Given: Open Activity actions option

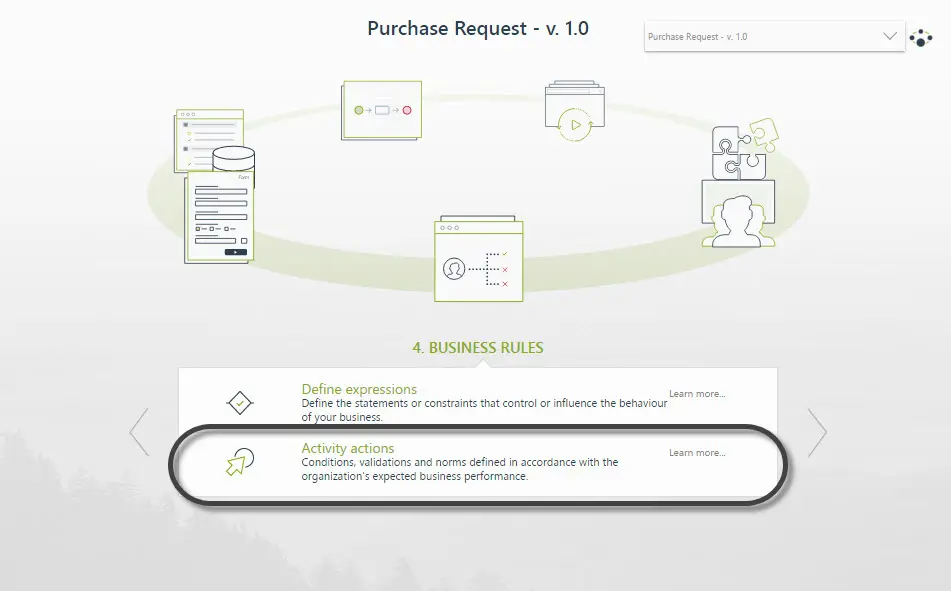Looking at the screenshot, I should tap(348, 448).
